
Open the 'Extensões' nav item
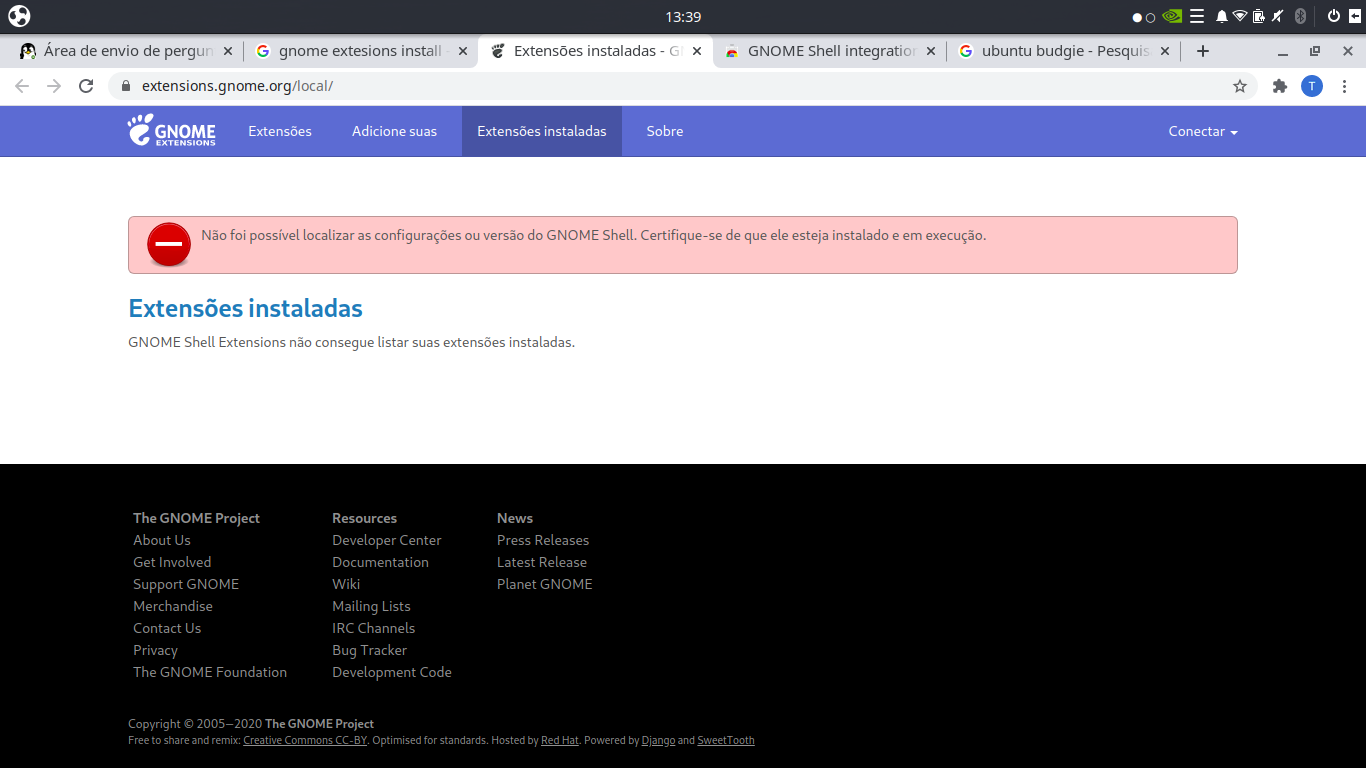coord(280,131)
